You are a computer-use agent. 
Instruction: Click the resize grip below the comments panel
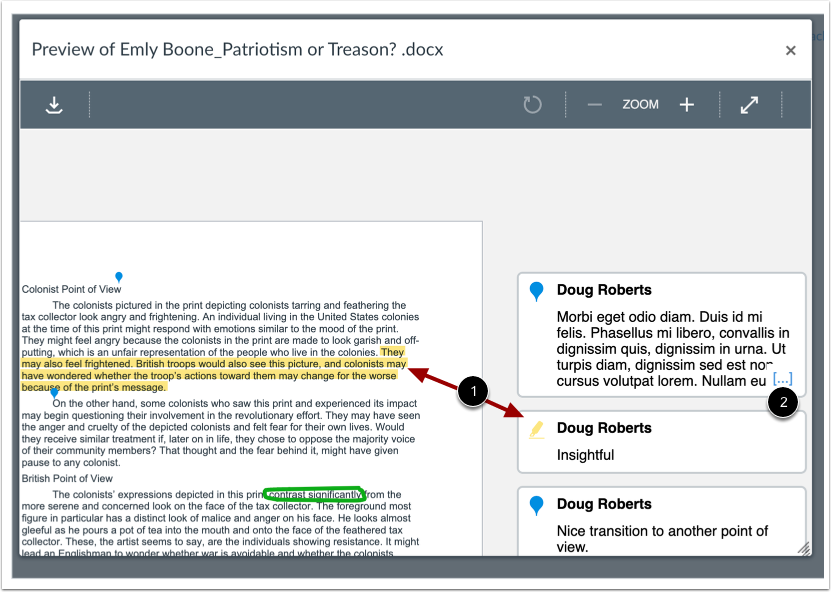coord(807,548)
